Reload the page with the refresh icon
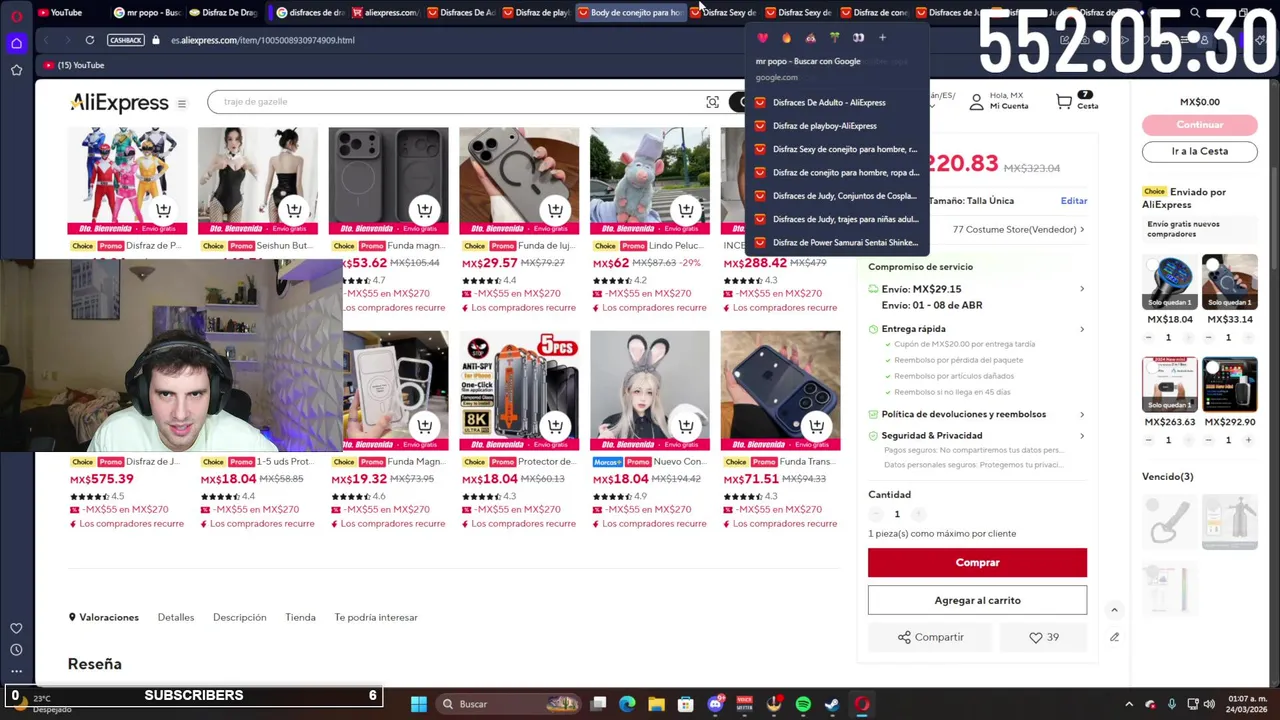1280x720 pixels. (89, 40)
